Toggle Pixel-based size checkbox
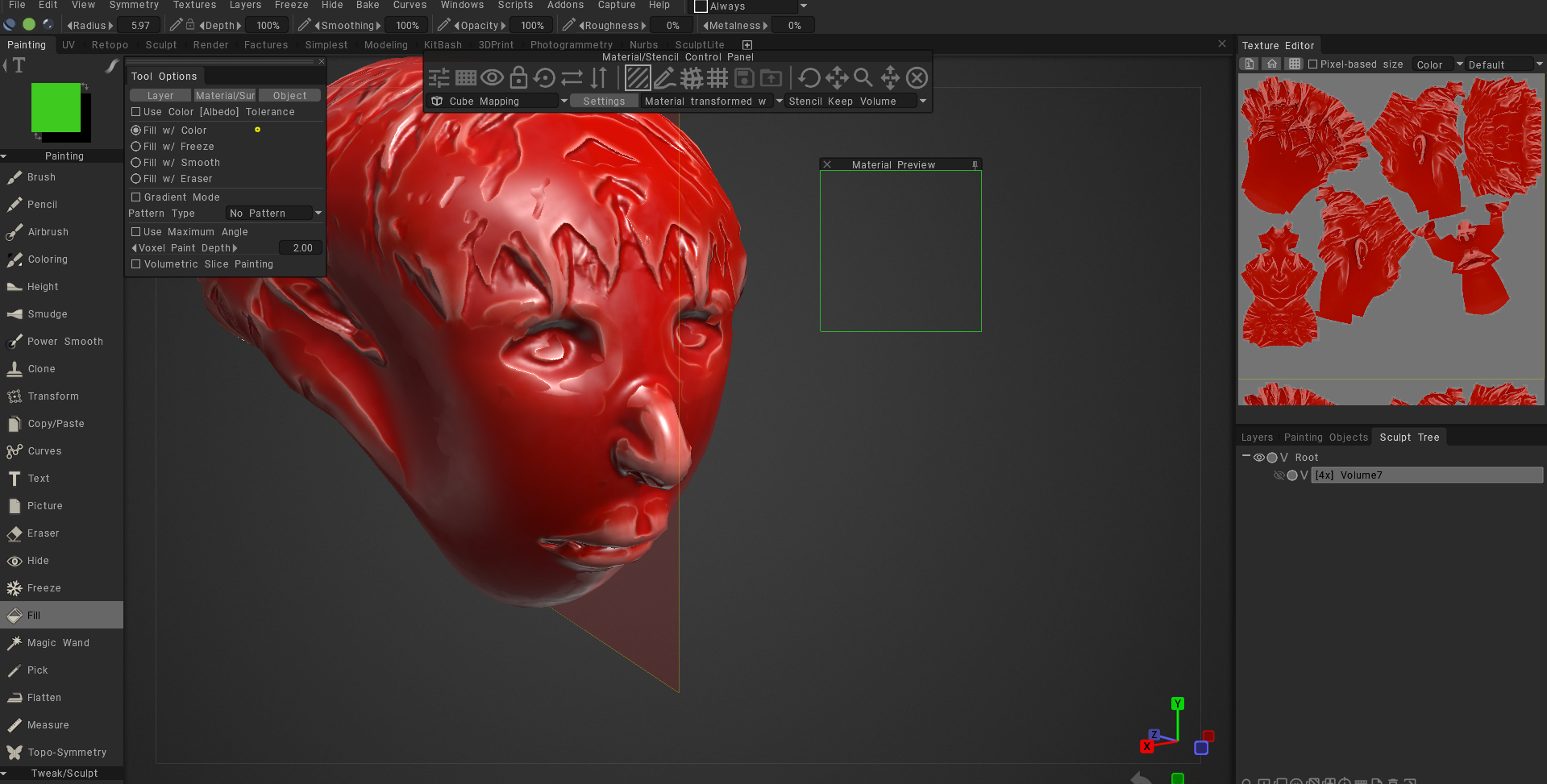The image size is (1547, 784). pyautogui.click(x=1312, y=64)
